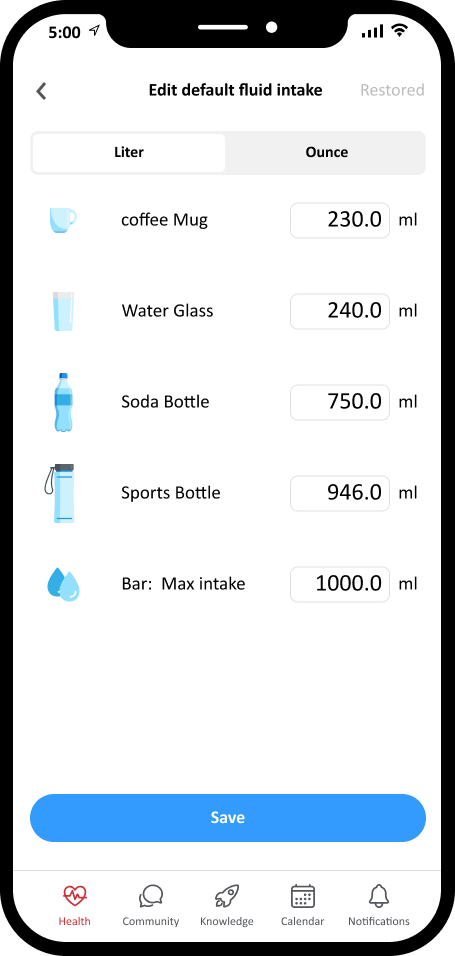The image size is (455, 956).
Task: Edit the Sports Bottle 946.0 field
Action: (340, 493)
